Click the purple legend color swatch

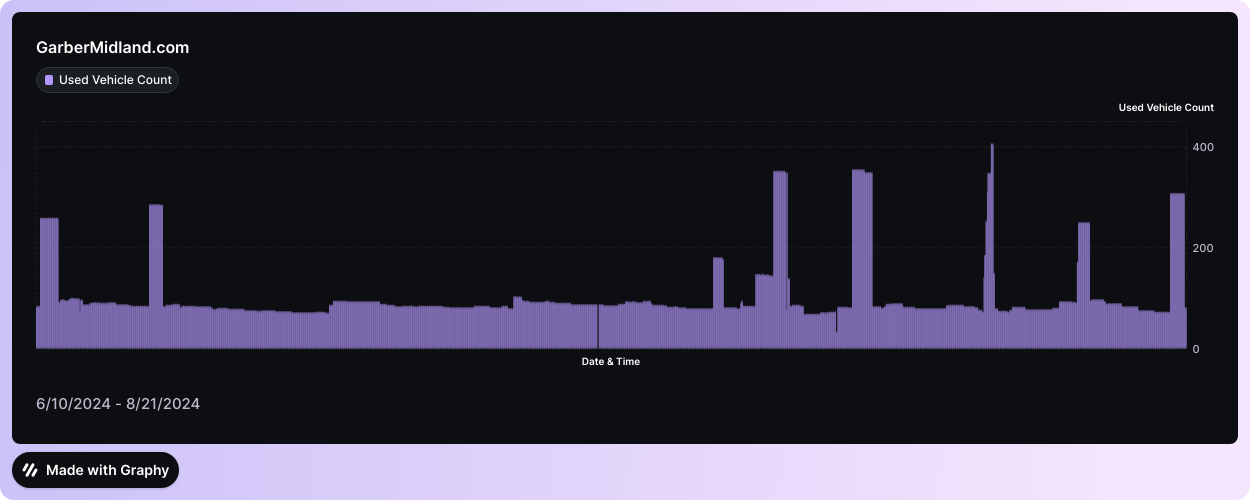(49, 80)
